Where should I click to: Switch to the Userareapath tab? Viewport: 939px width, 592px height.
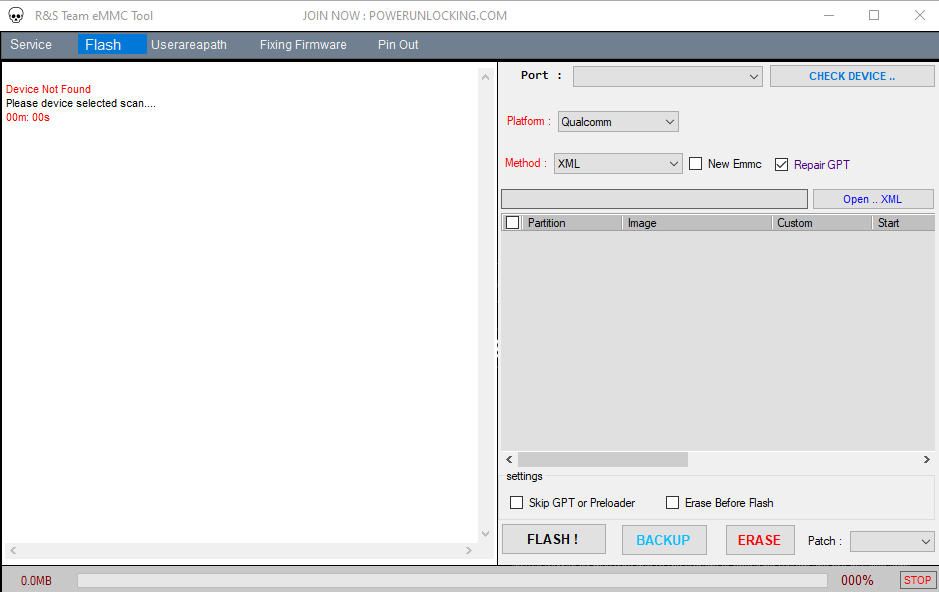click(x=188, y=44)
